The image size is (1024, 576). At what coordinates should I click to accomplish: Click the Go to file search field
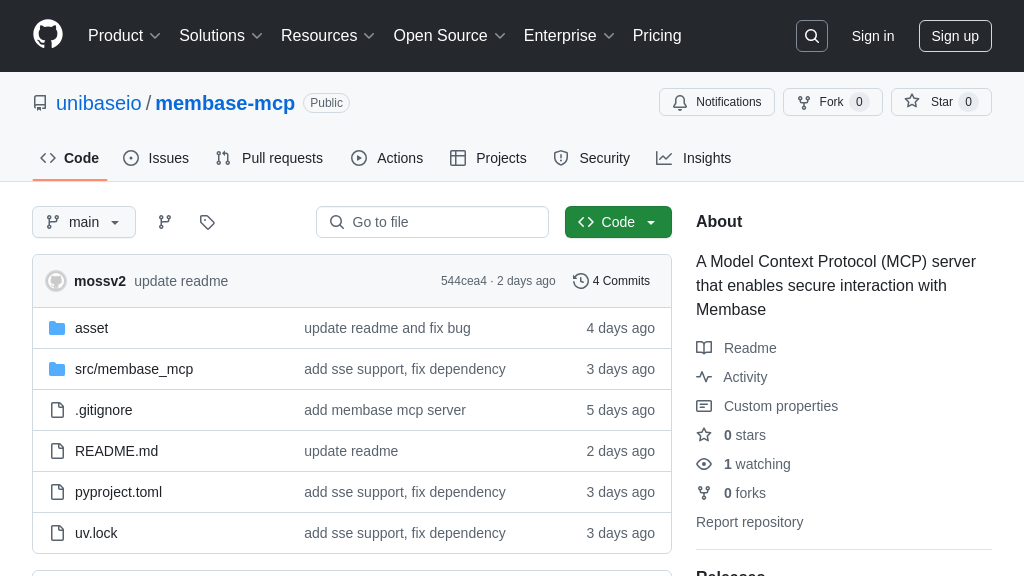pyautogui.click(x=432, y=222)
